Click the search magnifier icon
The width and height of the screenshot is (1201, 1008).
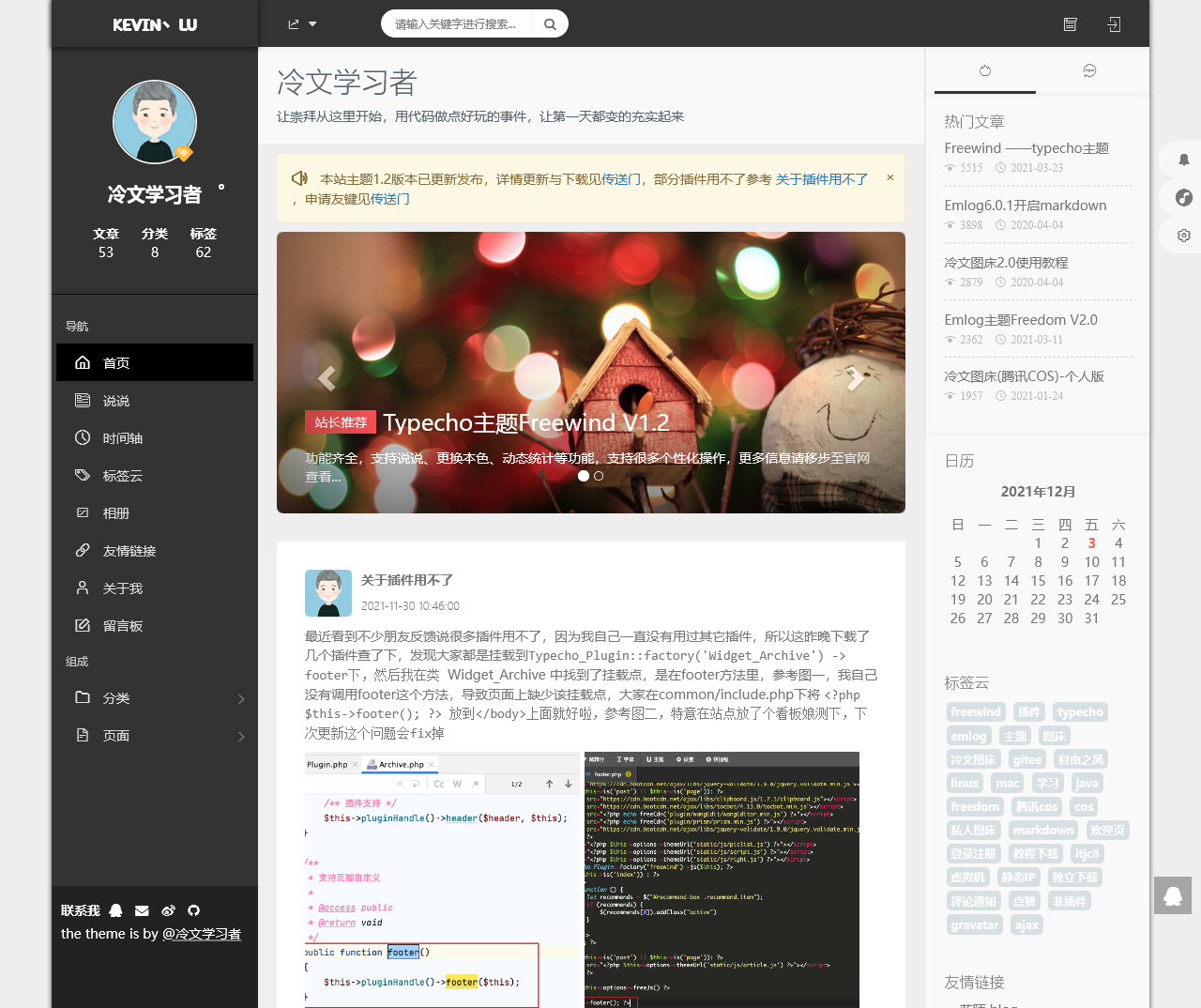point(550,24)
